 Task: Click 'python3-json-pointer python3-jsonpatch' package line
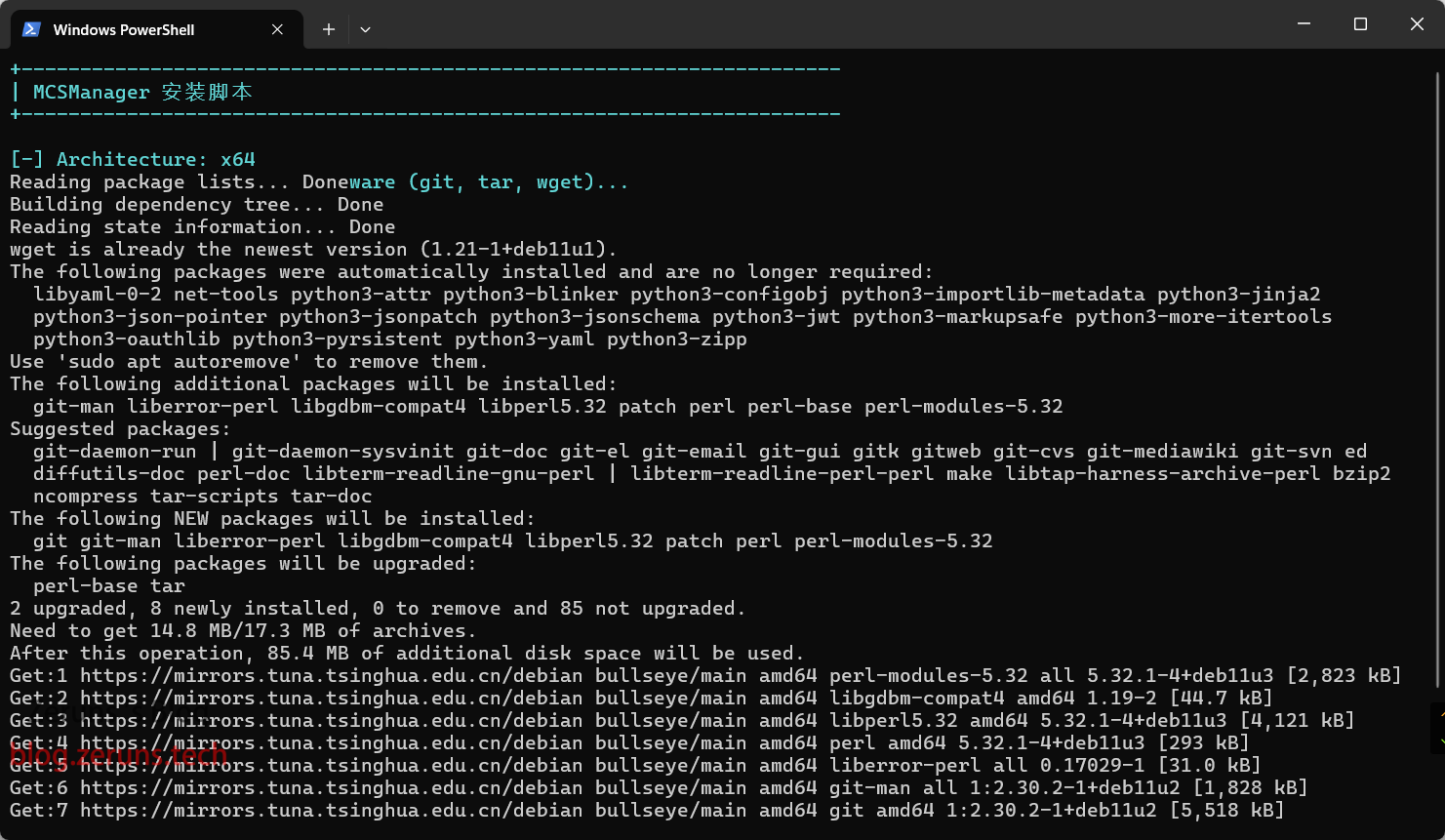tap(682, 316)
